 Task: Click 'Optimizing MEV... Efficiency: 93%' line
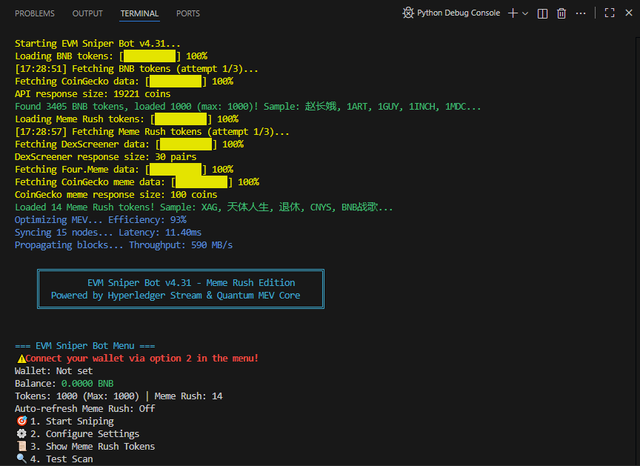100,220
